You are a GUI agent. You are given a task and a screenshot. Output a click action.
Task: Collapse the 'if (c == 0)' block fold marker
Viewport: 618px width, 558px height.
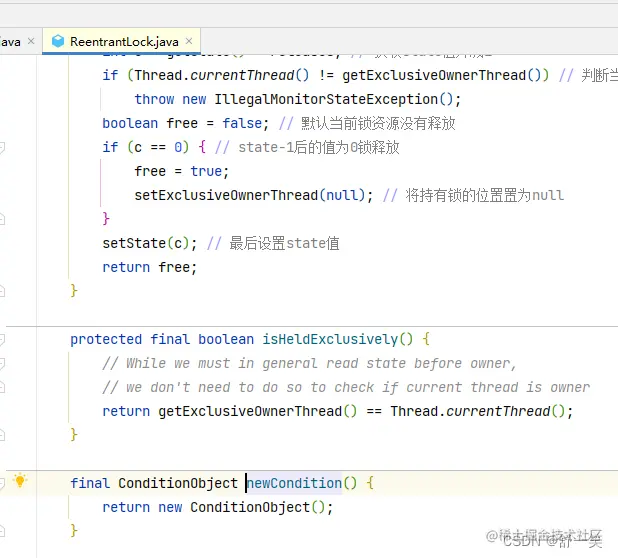point(2,147)
